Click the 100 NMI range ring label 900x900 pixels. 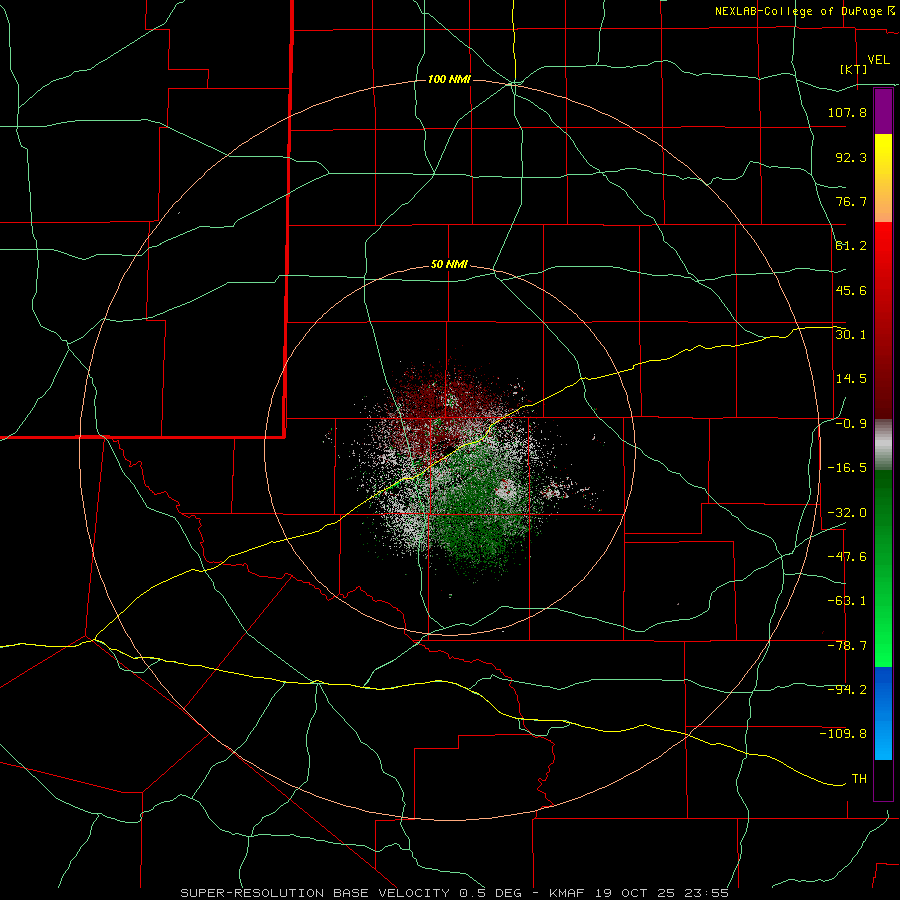pos(449,79)
